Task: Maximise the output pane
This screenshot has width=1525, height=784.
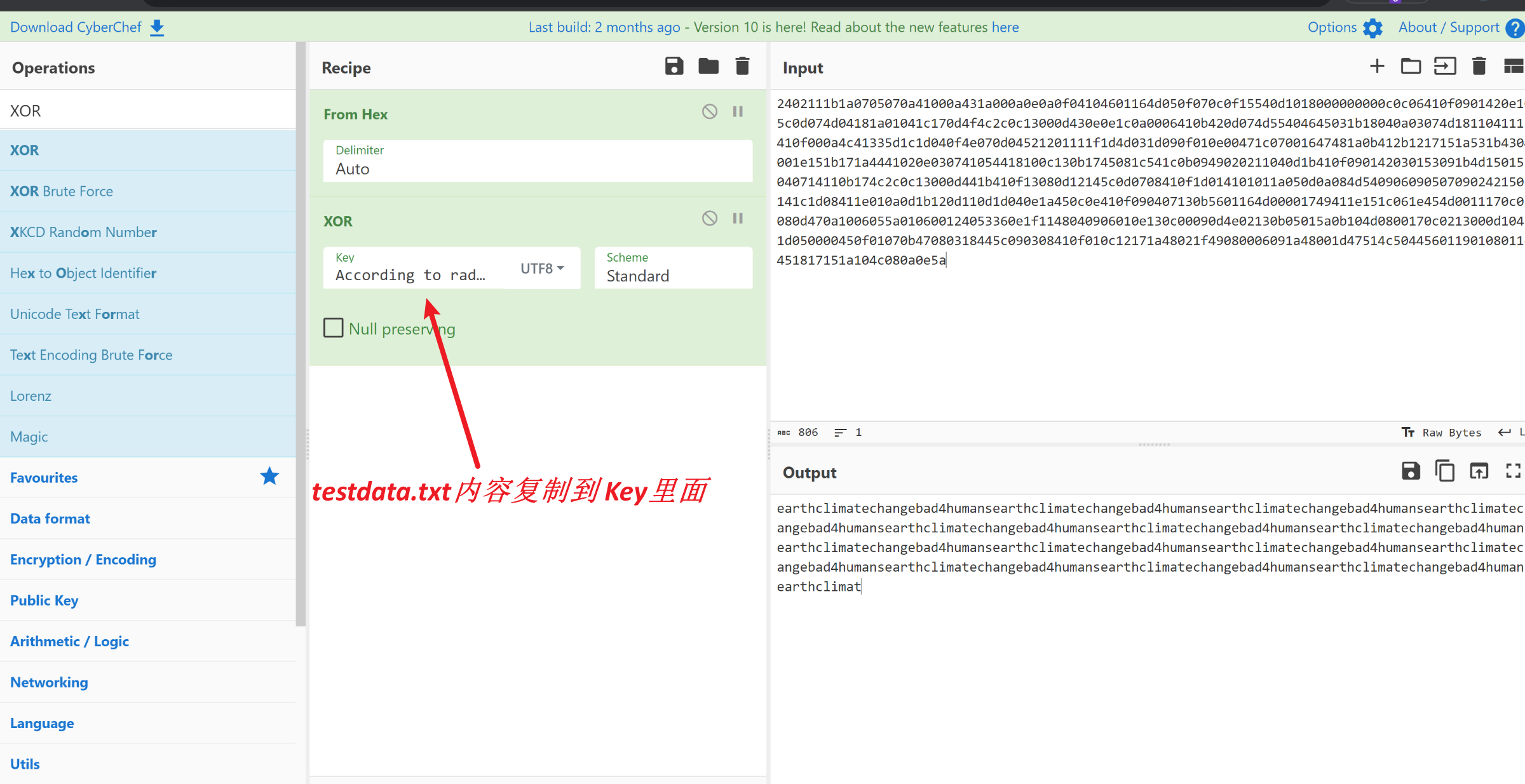Action: (1514, 471)
